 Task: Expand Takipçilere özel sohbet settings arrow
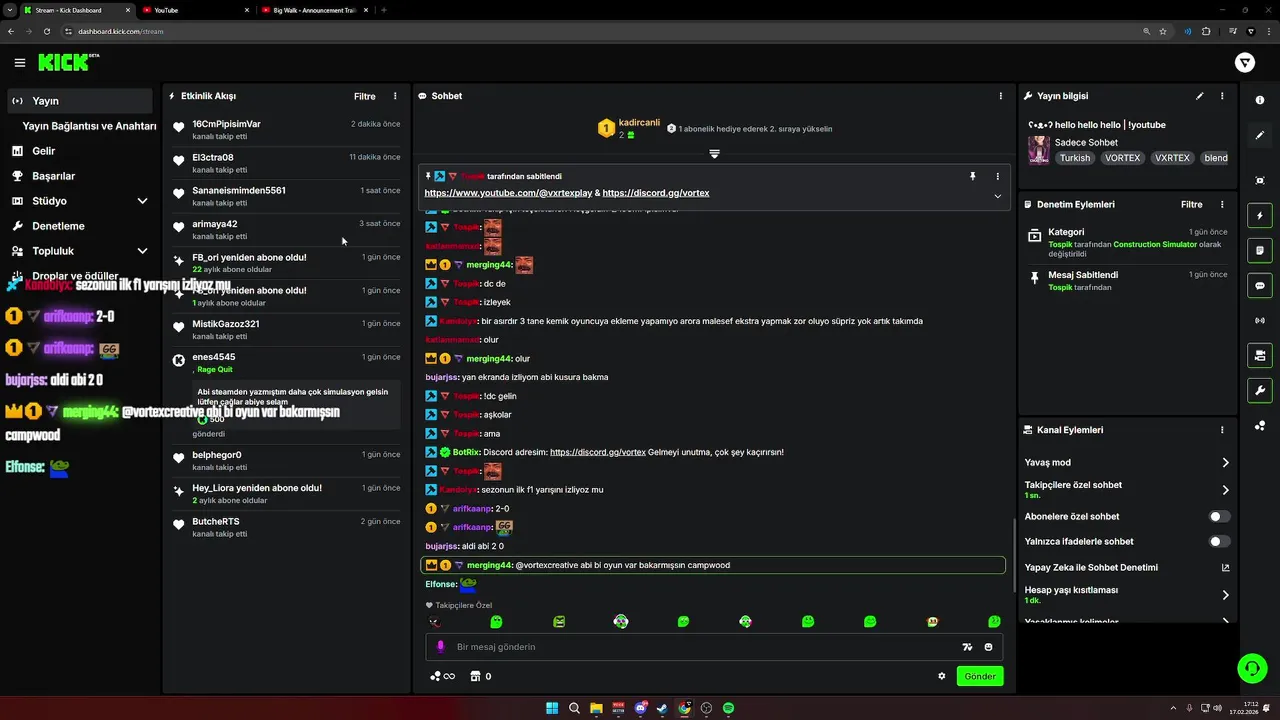pyautogui.click(x=1225, y=490)
